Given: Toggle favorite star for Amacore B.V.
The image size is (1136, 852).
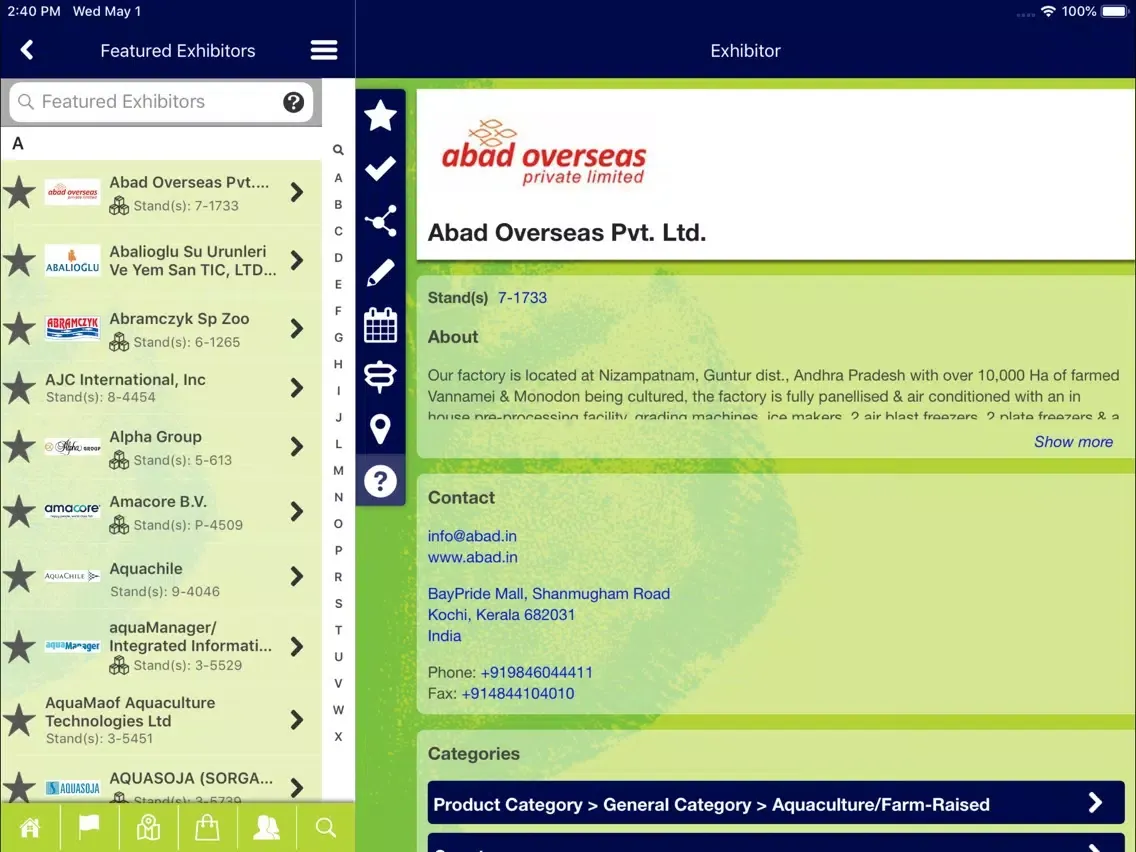Looking at the screenshot, I should pos(20,512).
